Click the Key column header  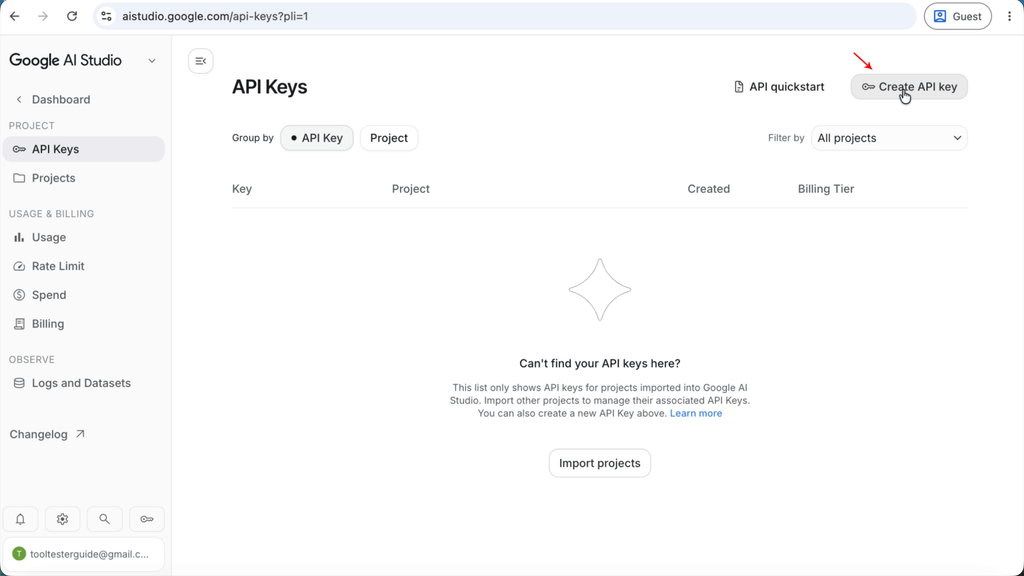[242, 189]
